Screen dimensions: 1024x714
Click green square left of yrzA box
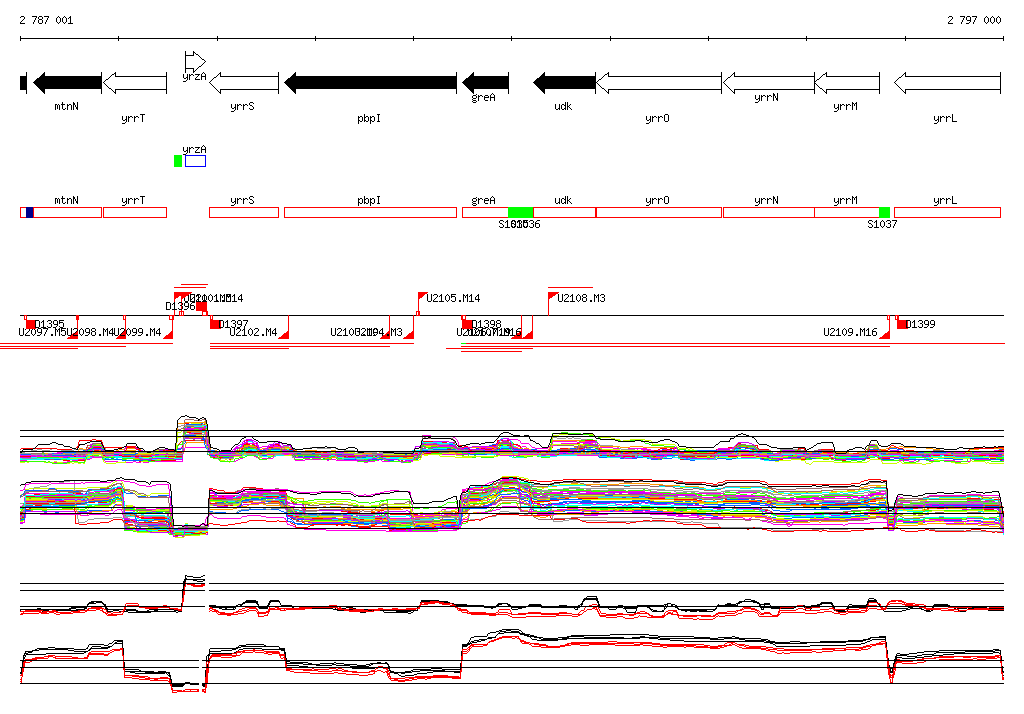coord(178,161)
